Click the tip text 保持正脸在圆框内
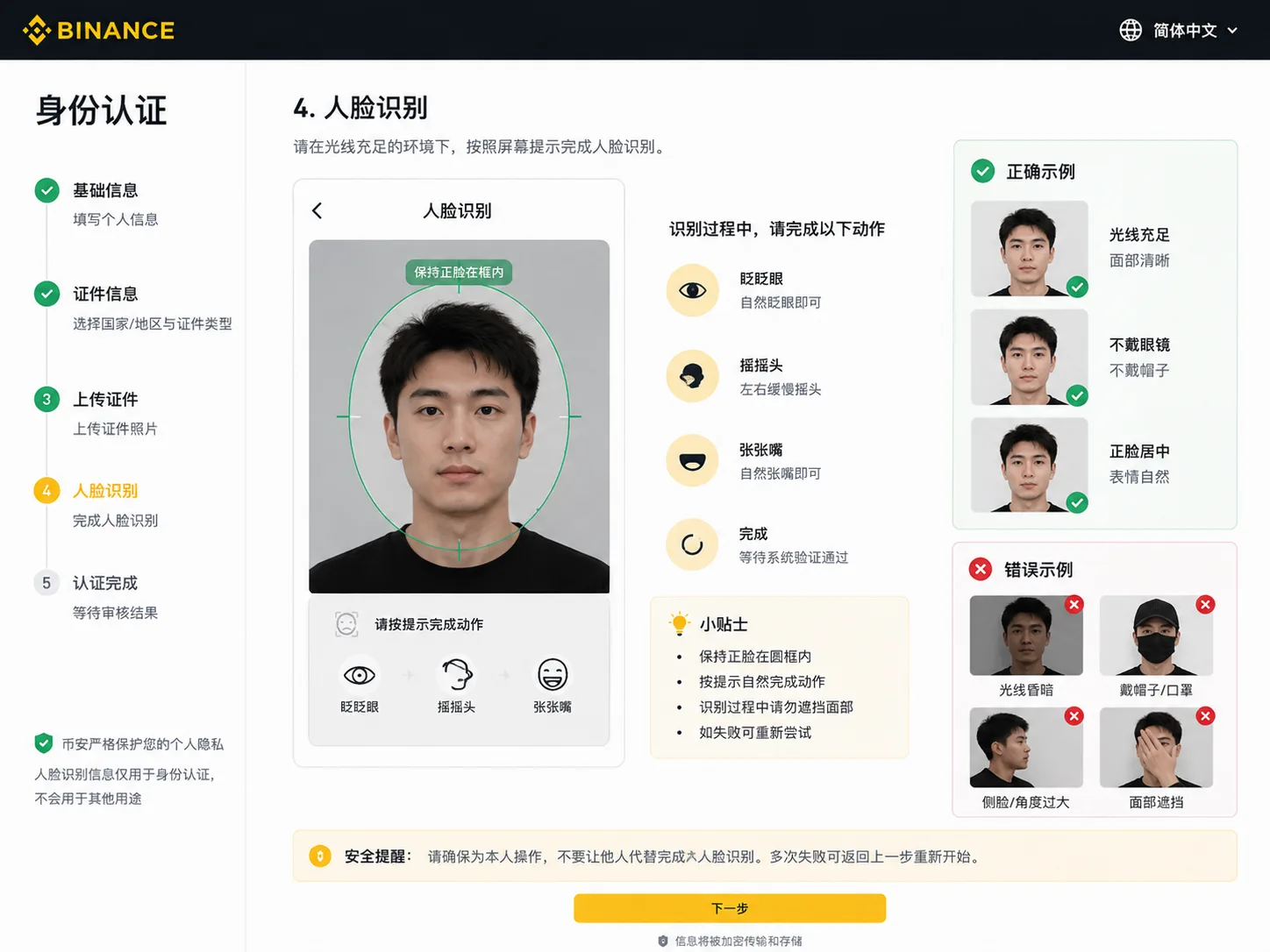This screenshot has height=952, width=1270. [x=755, y=656]
